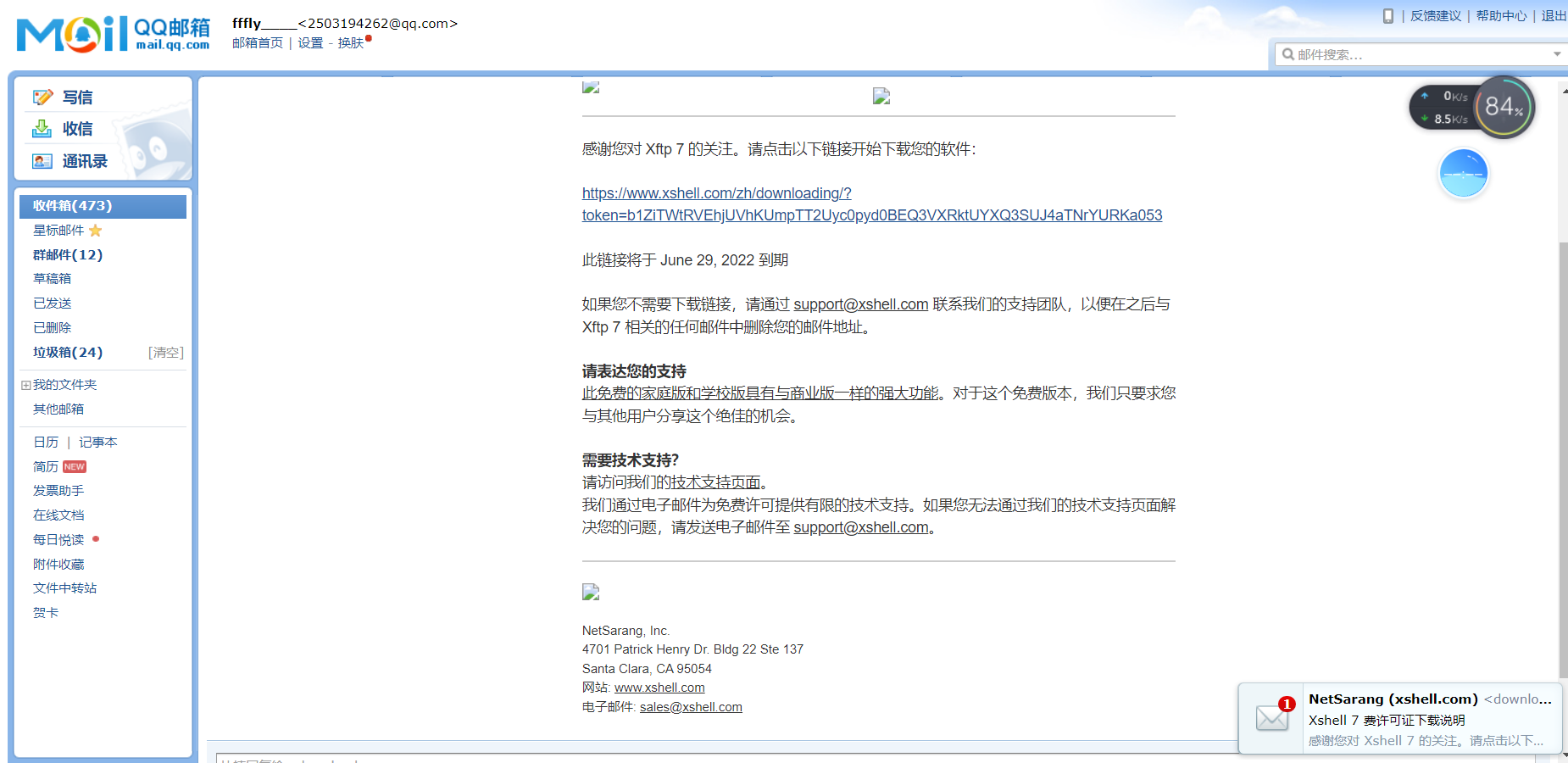This screenshot has height=763, width=1568.
Task: Click 清空 to empty the spam folder
Action: coord(166,353)
